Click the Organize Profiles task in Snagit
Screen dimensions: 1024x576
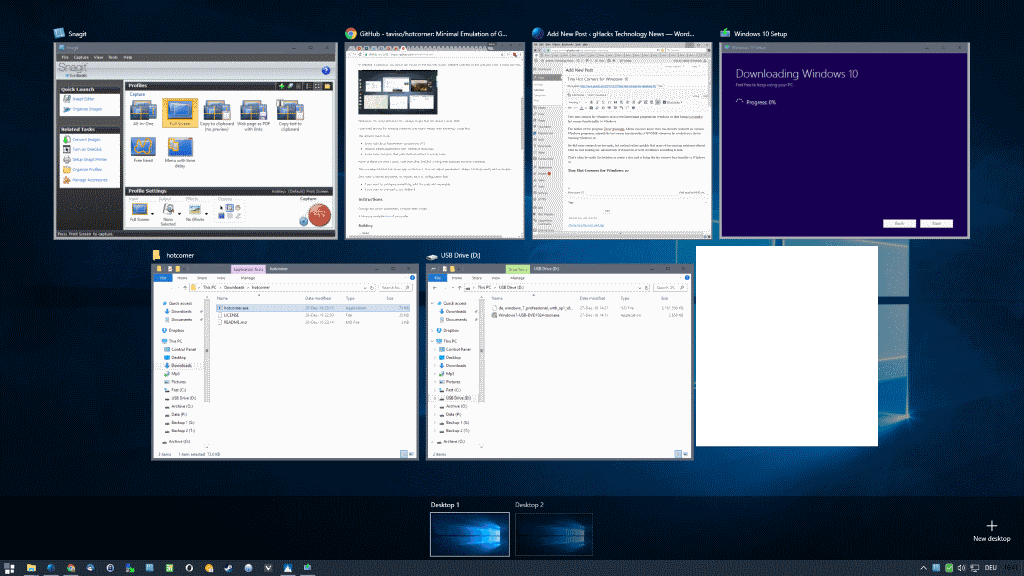86,170
